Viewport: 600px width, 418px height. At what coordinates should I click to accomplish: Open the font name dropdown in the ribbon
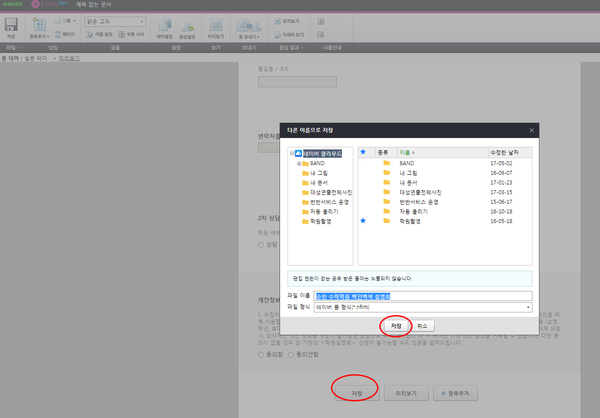(x=115, y=21)
